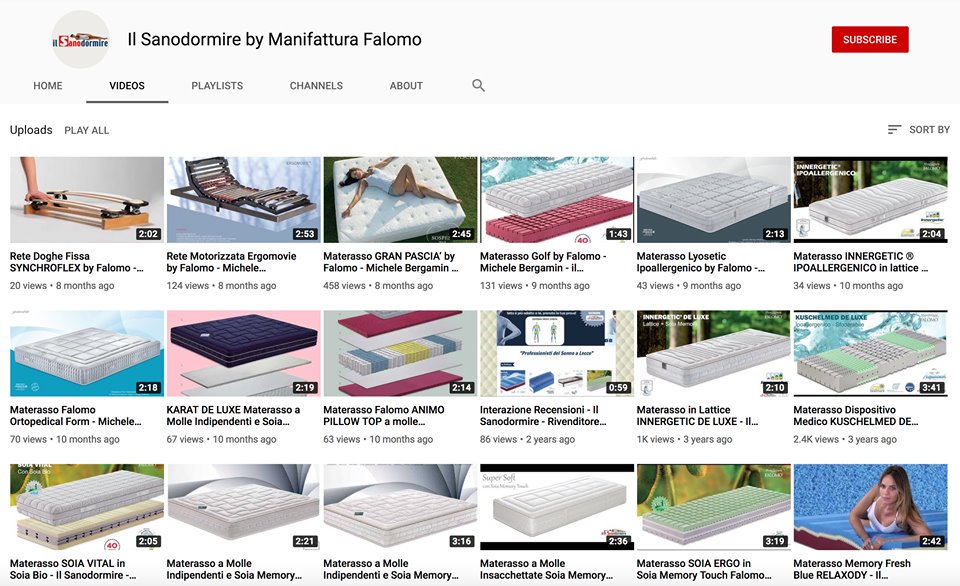Click Play All next to Uploads

86,130
